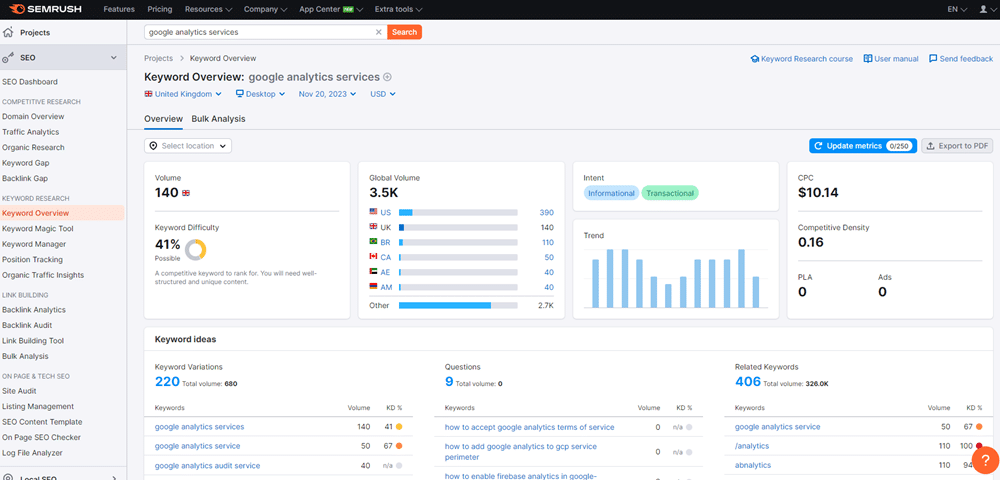
Task: Click the US flag in Global Volume
Action: [373, 212]
